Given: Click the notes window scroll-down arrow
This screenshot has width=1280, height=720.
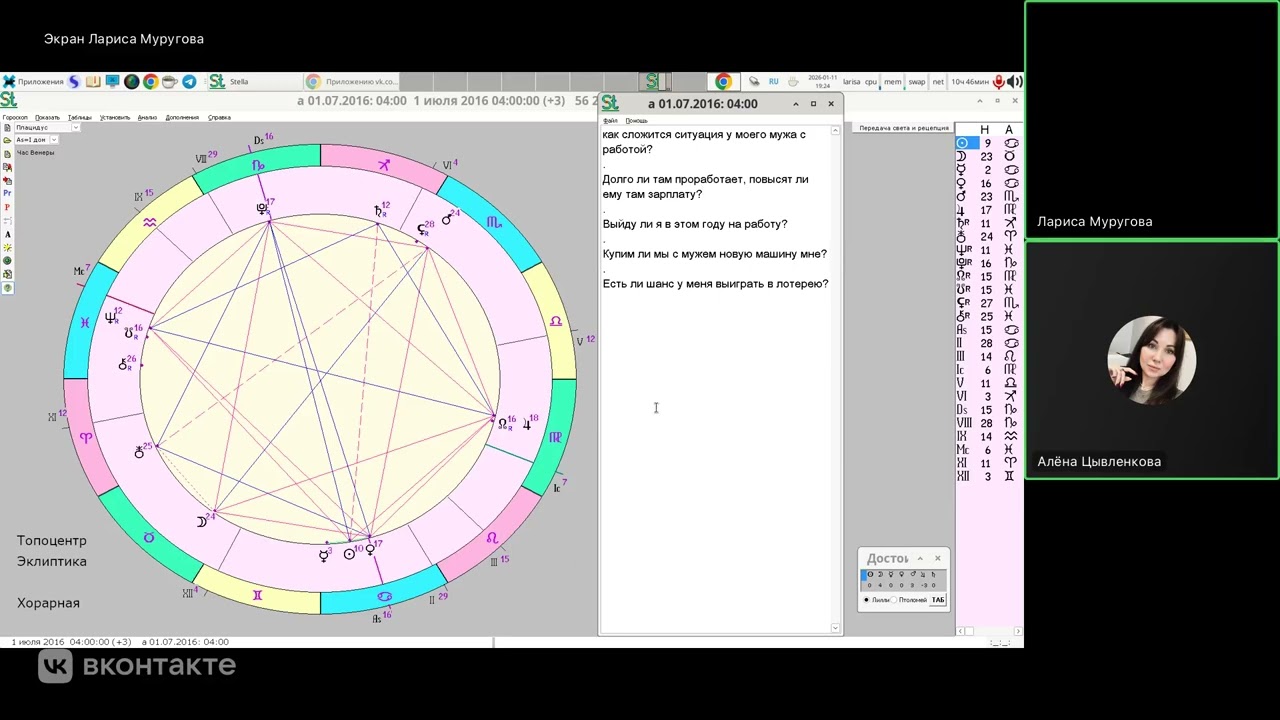Looking at the screenshot, I should coord(835,628).
